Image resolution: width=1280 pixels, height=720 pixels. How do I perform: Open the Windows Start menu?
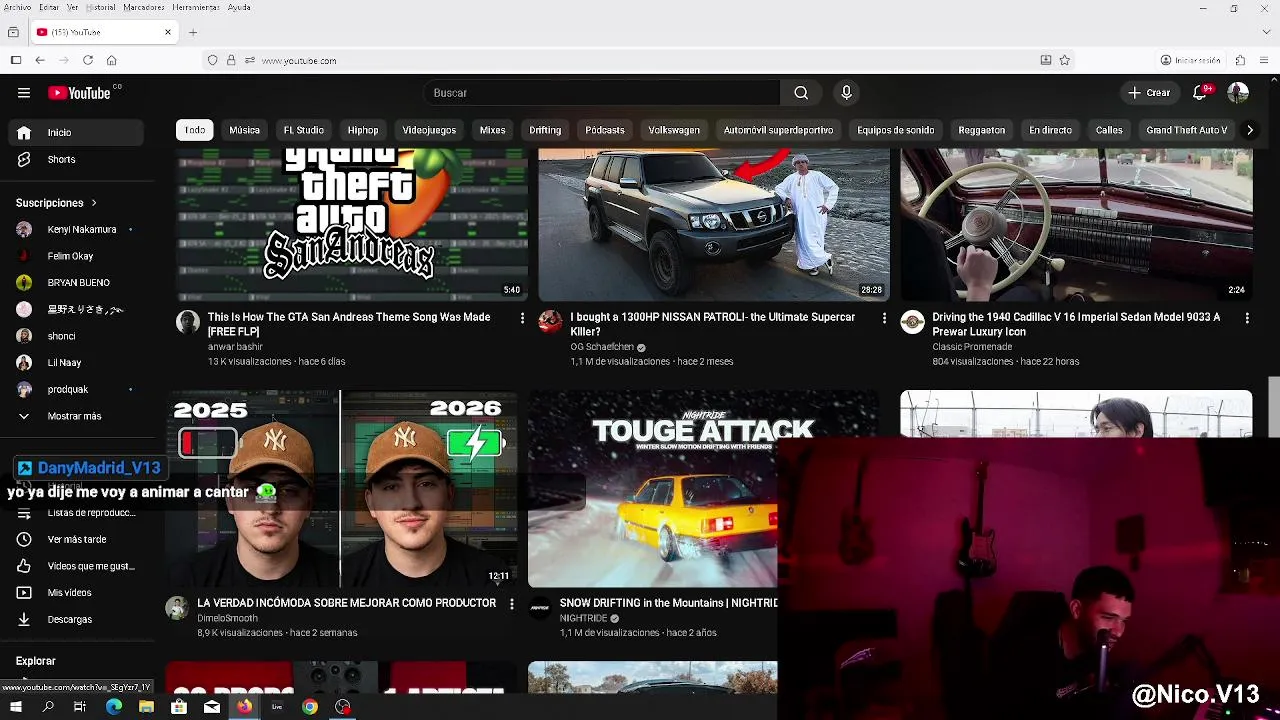[x=16, y=707]
